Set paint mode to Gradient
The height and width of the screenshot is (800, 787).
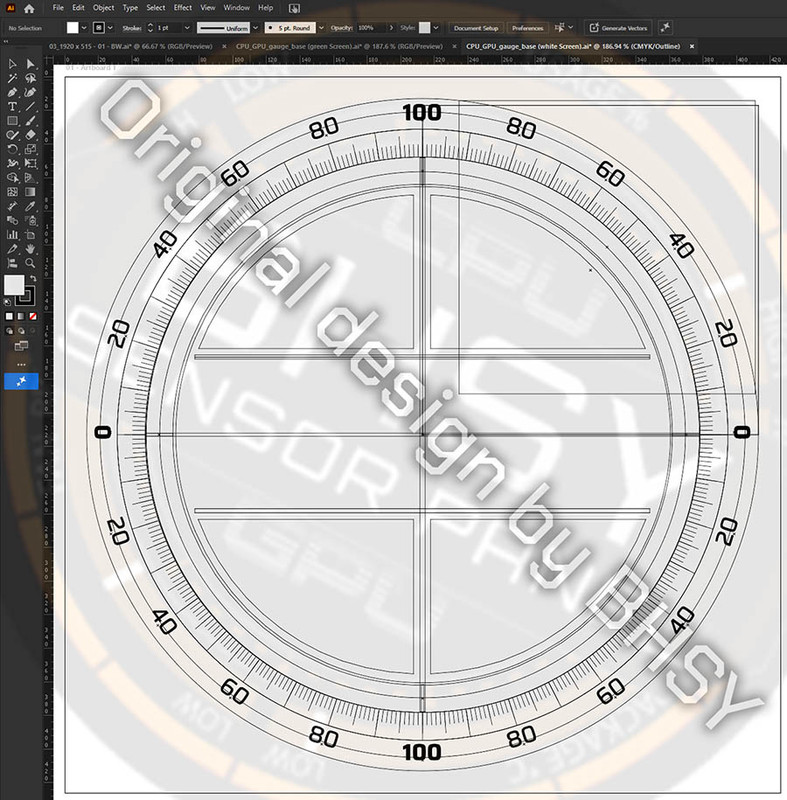click(21, 316)
